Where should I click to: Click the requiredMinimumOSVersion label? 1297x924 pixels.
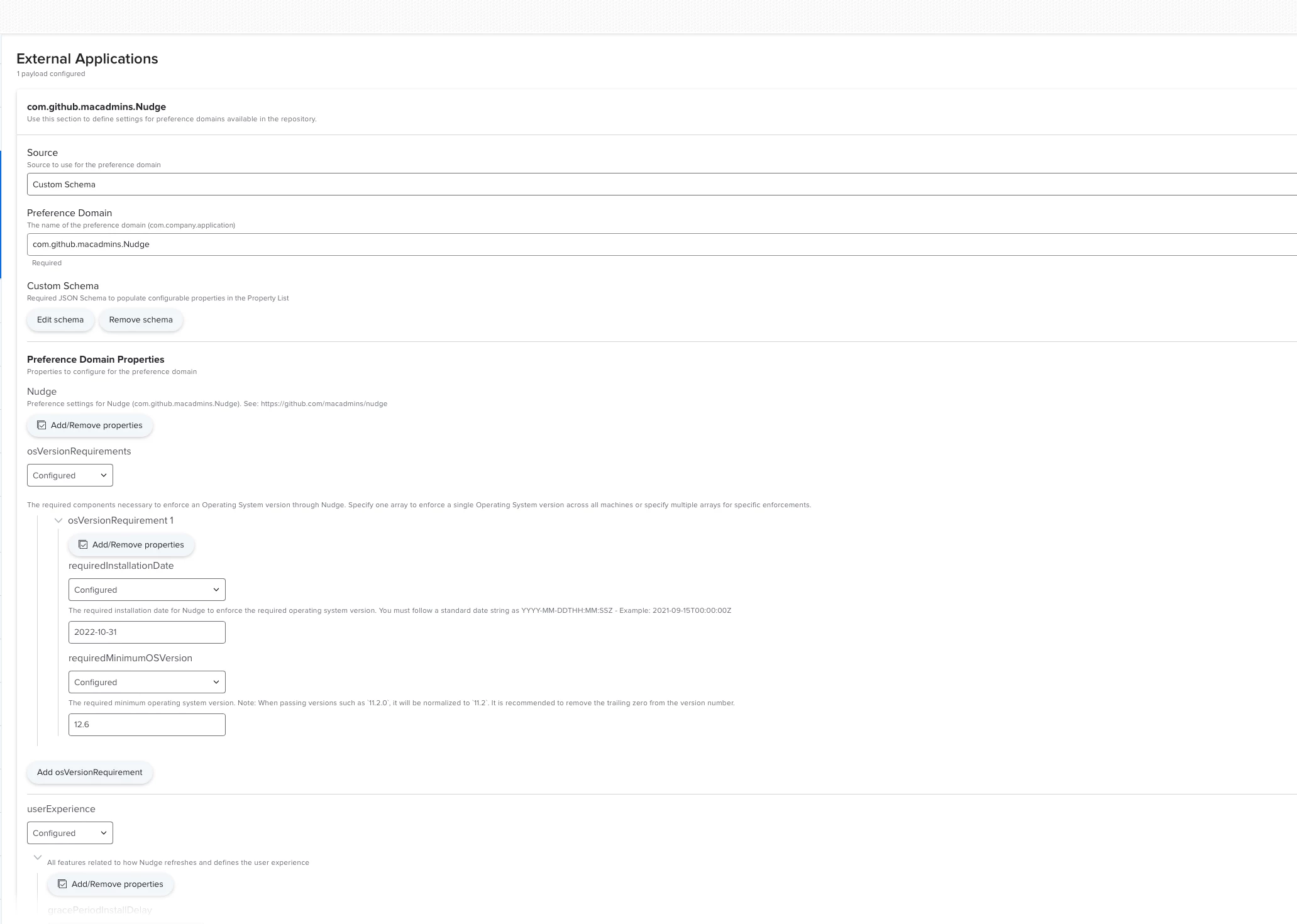tap(130, 658)
